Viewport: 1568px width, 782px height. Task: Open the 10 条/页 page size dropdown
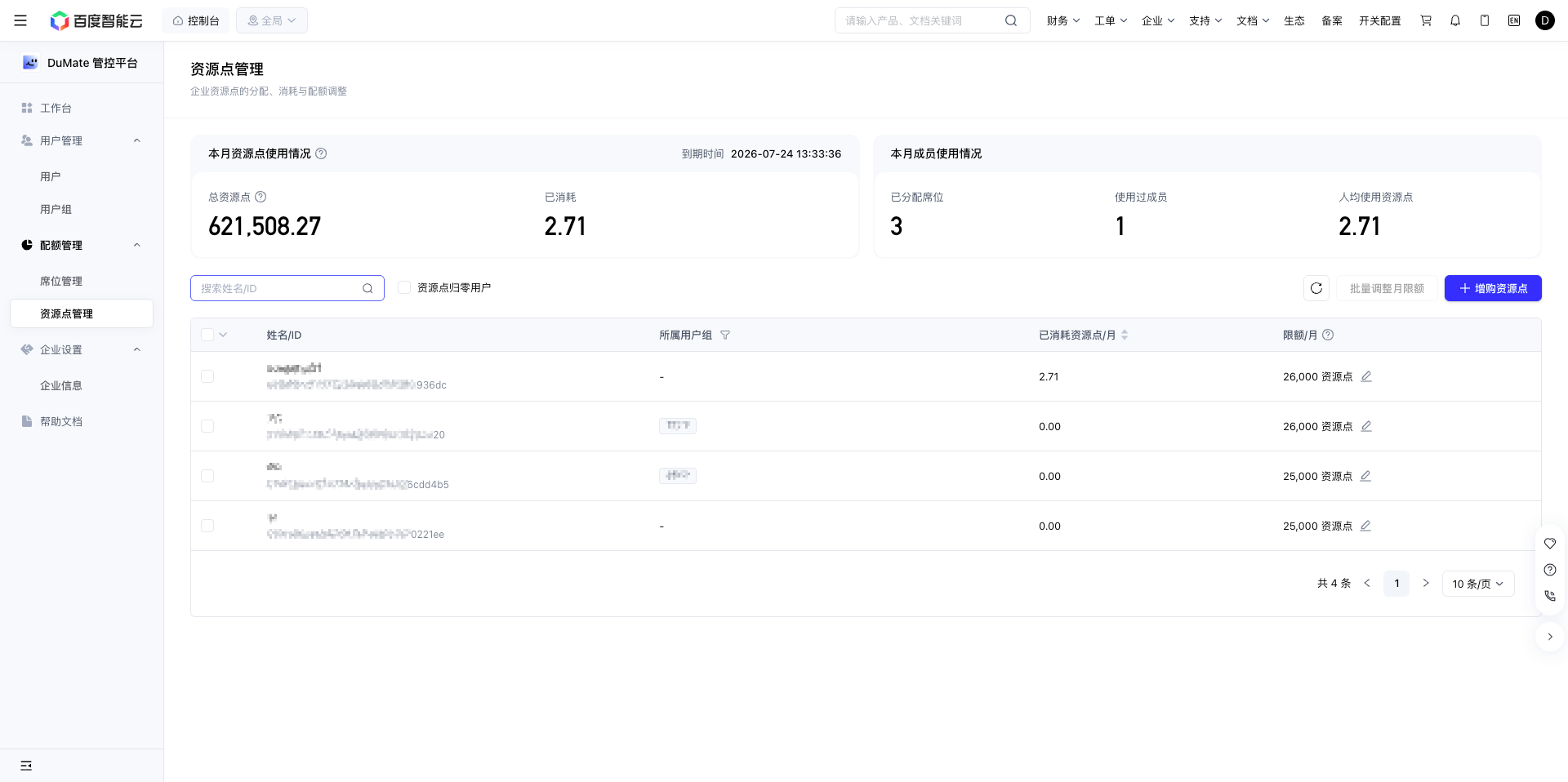(1478, 584)
